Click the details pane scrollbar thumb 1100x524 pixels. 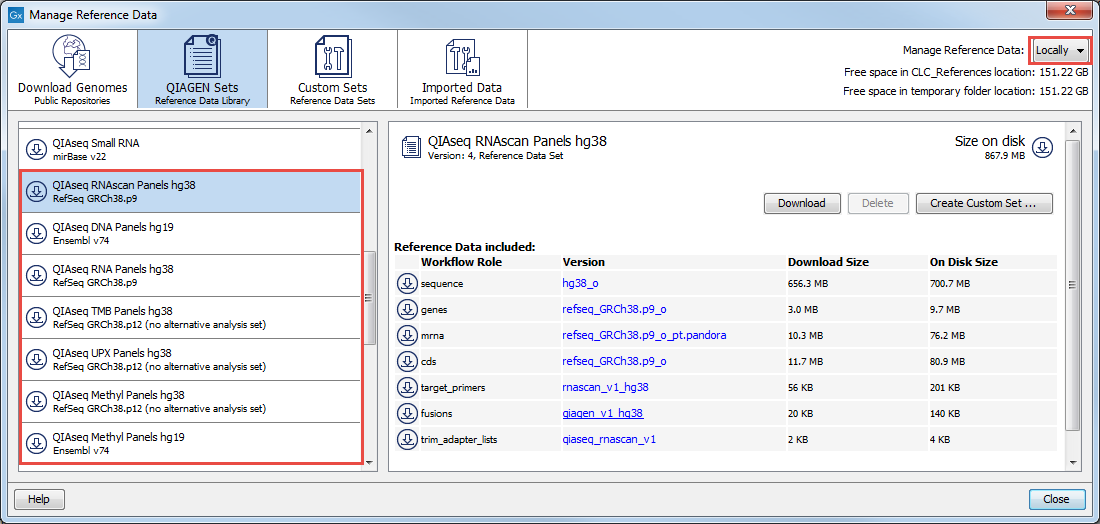click(x=1071, y=284)
